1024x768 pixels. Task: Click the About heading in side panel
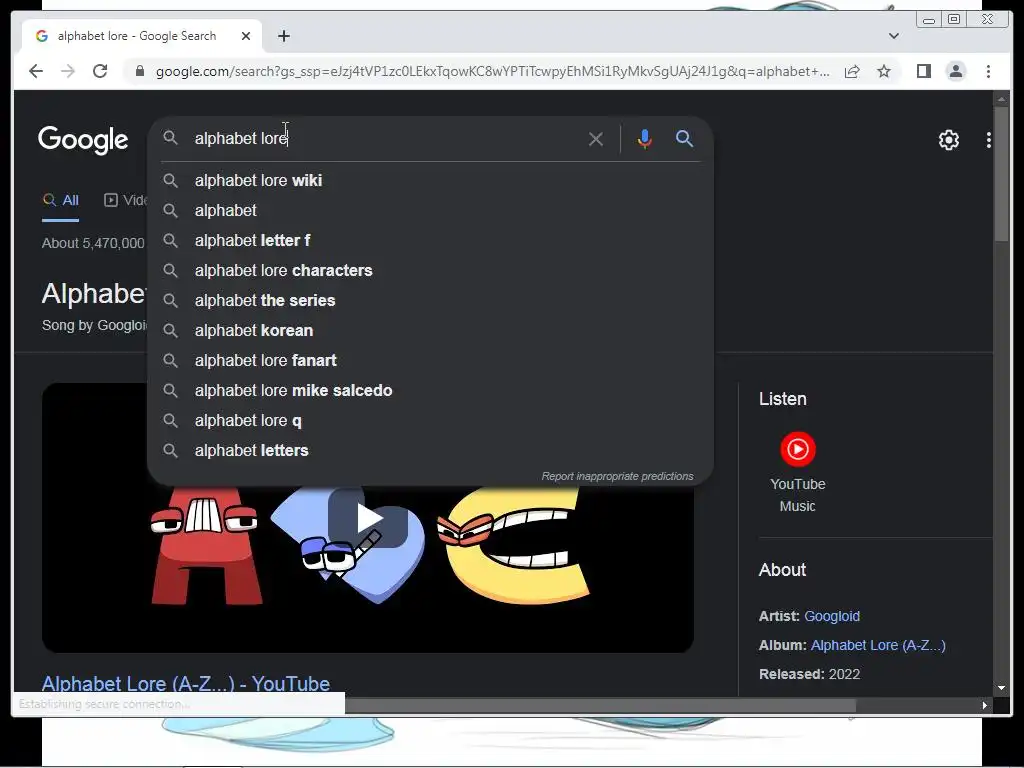click(782, 569)
